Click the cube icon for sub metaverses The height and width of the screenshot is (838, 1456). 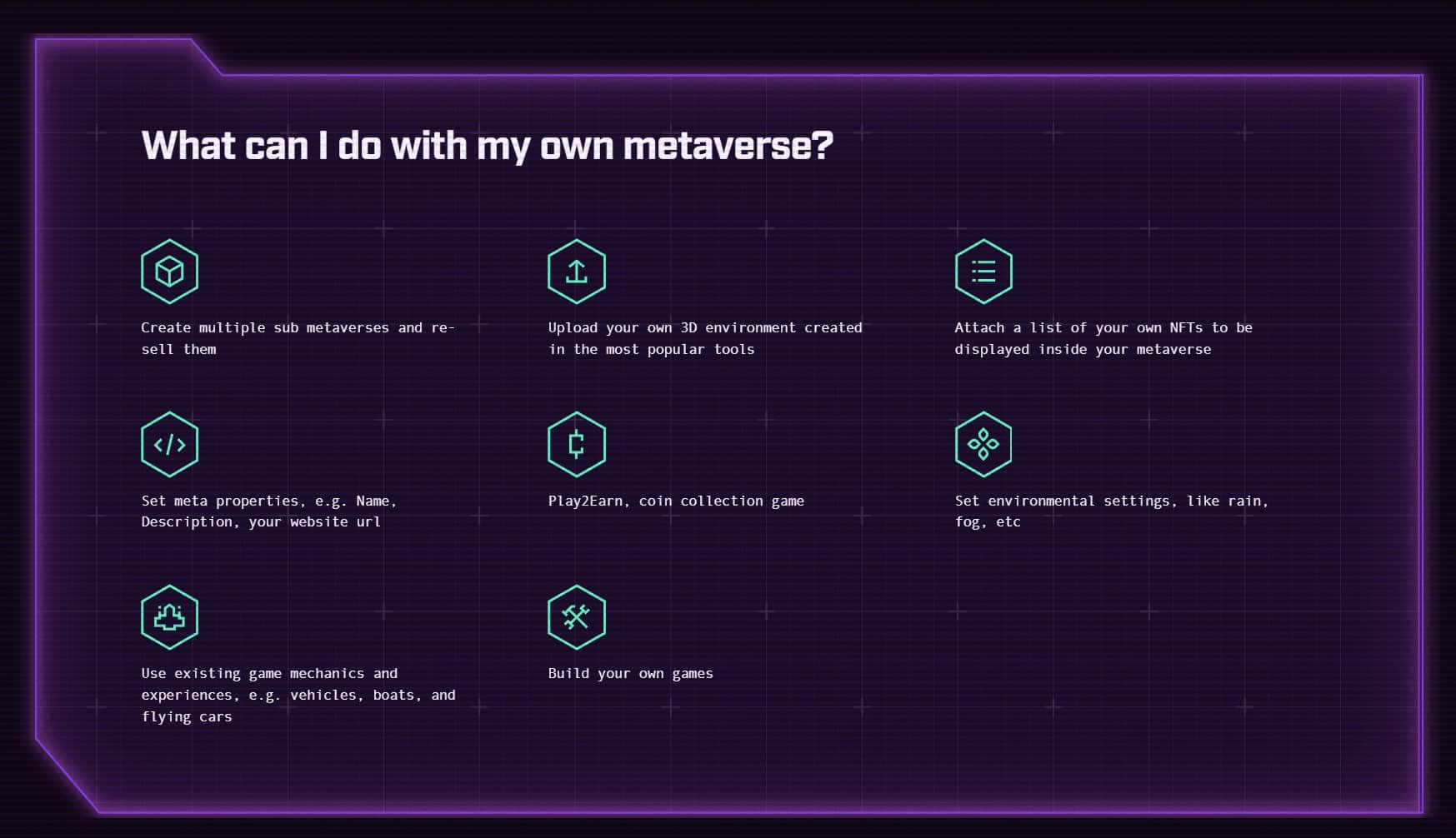[x=169, y=272]
